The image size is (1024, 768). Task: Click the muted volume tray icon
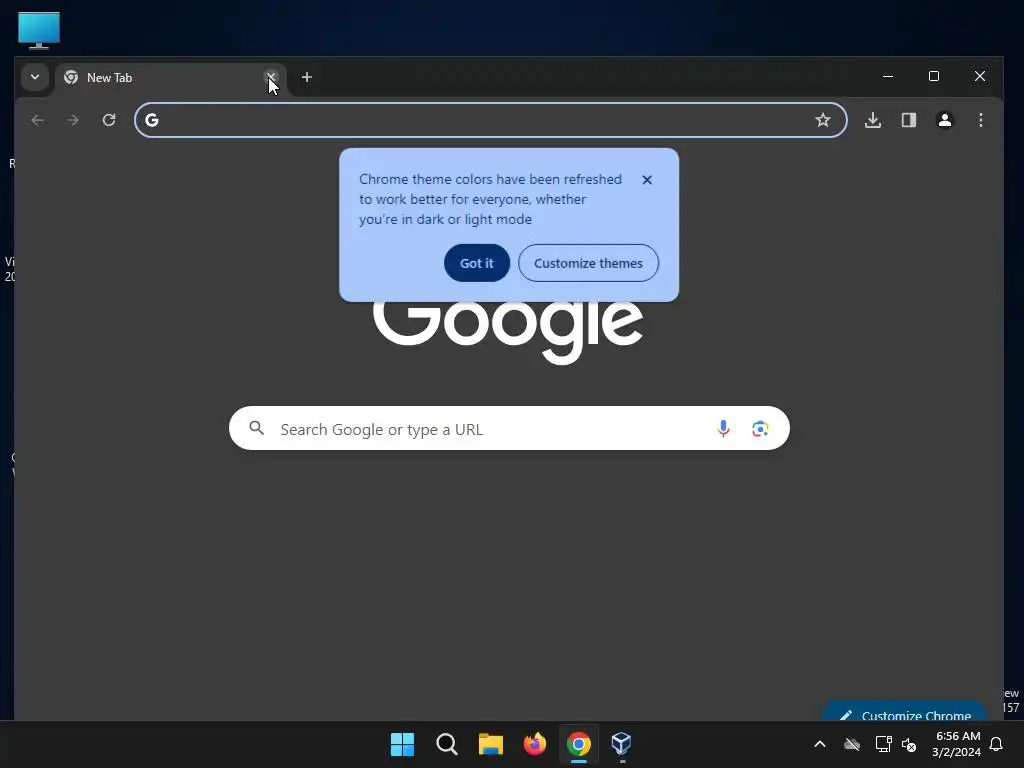pyautogui.click(x=908, y=744)
